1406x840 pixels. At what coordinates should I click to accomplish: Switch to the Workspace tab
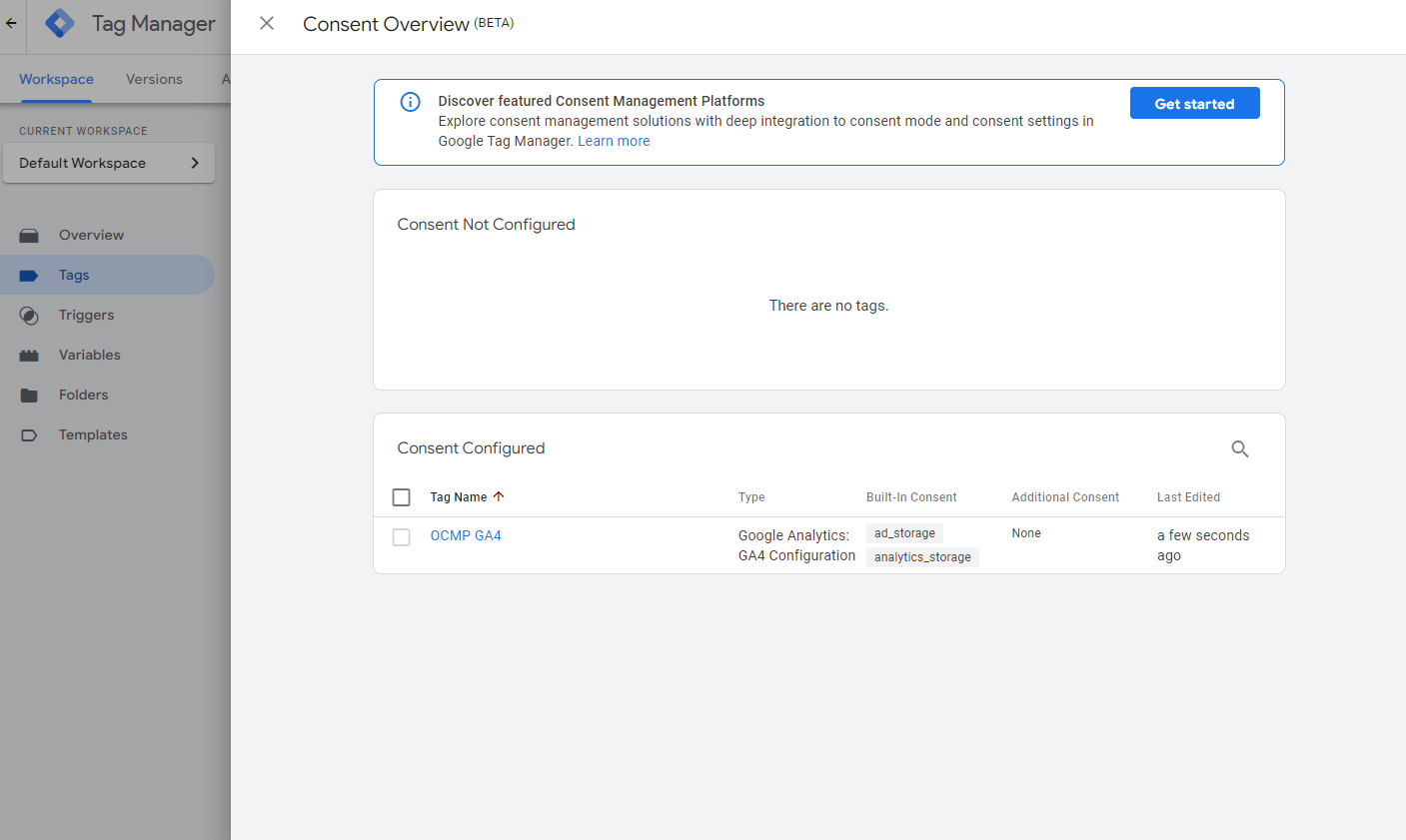56,79
